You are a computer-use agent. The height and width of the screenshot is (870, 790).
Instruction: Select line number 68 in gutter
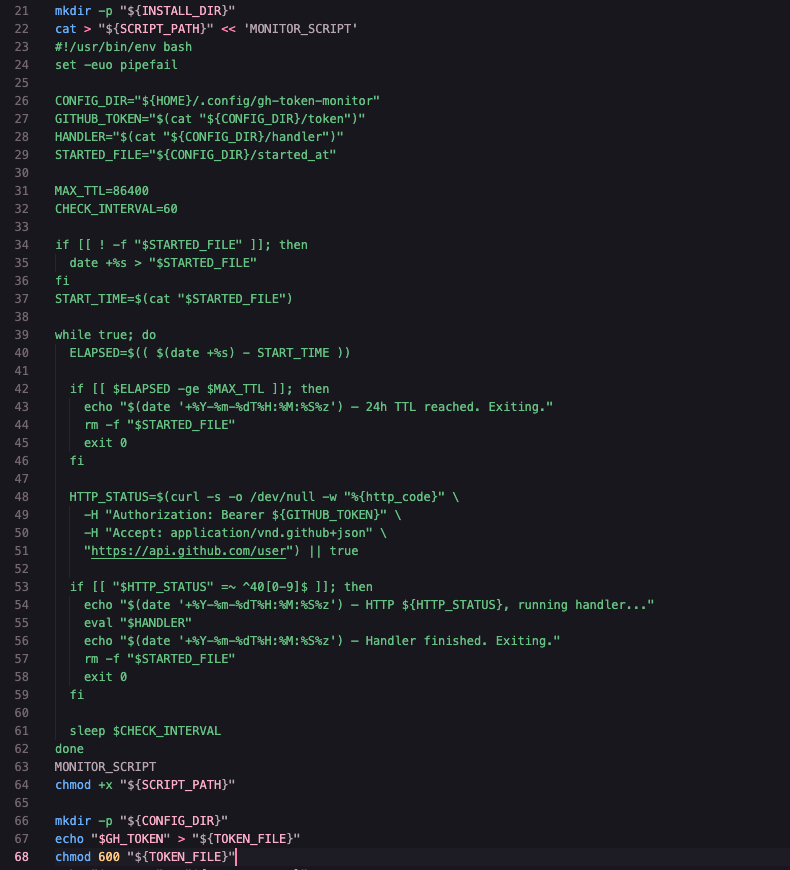pyautogui.click(x=22, y=857)
